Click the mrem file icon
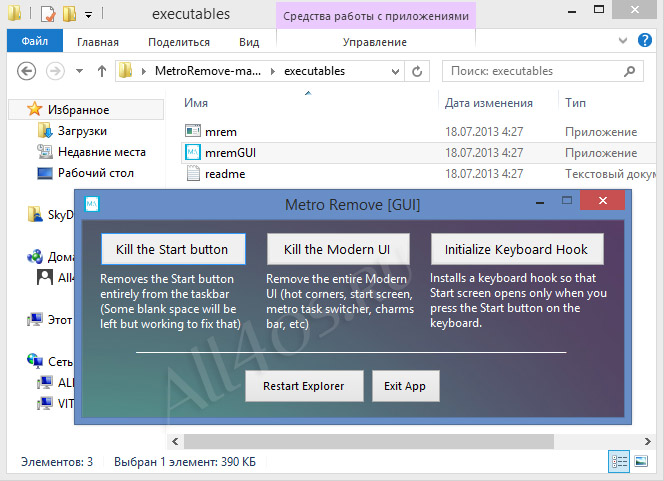Viewport: 664px width, 481px height. [x=193, y=131]
